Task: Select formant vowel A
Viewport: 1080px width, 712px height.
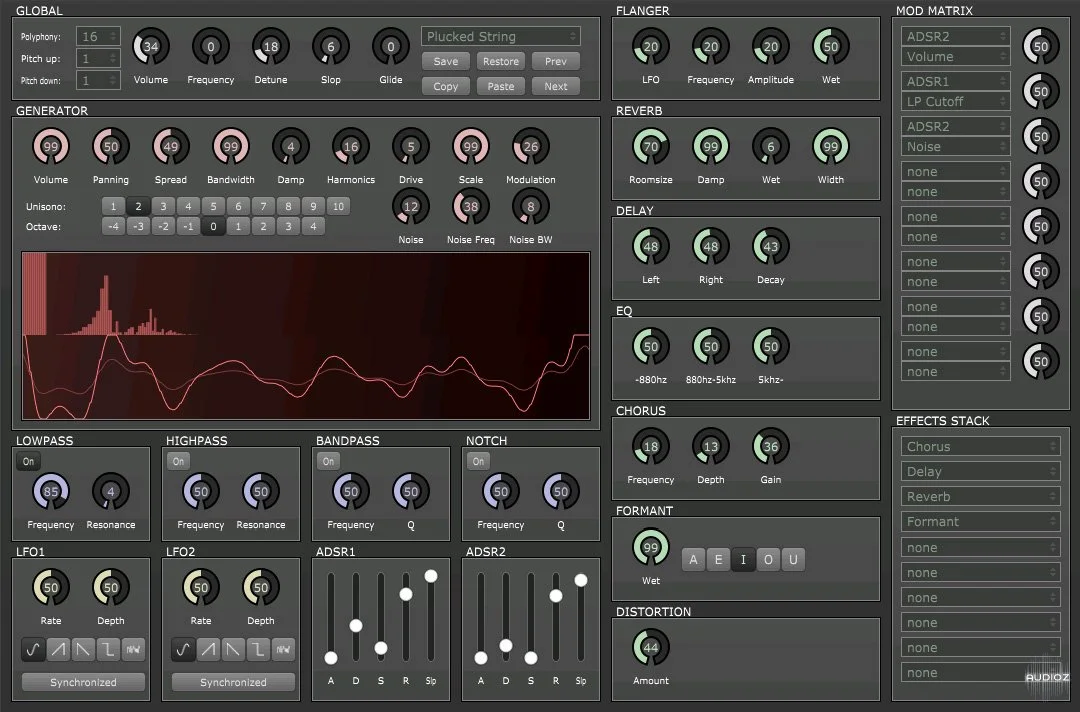Action: (x=694, y=559)
